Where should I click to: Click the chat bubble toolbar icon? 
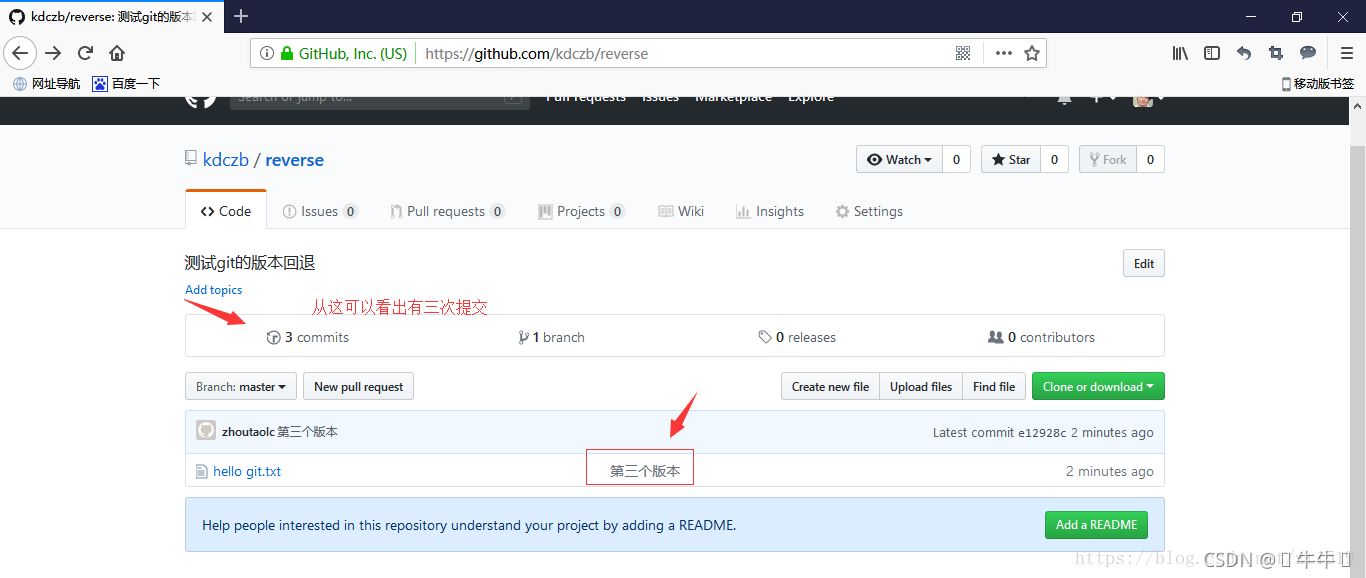1308,54
